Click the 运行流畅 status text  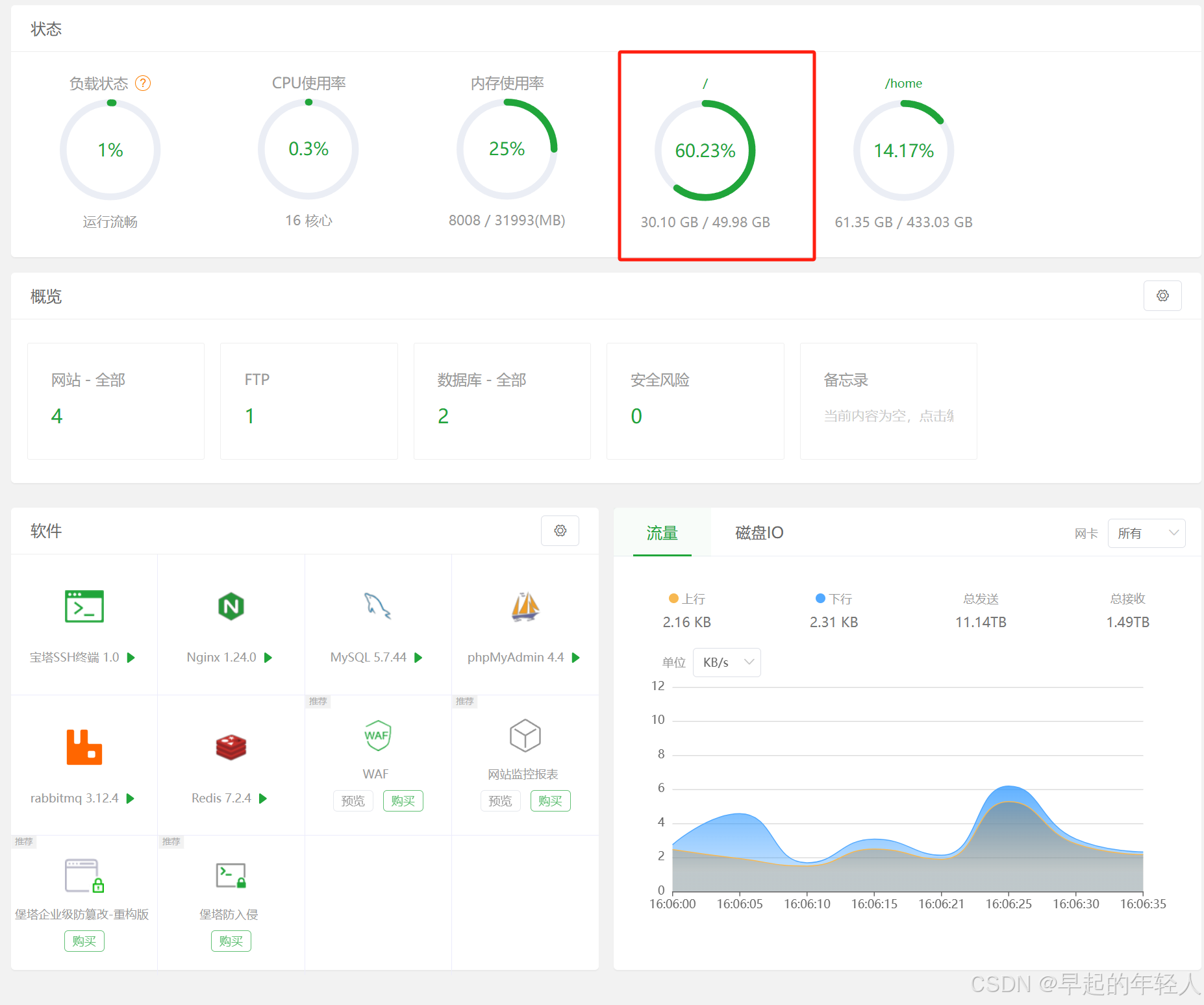(110, 222)
